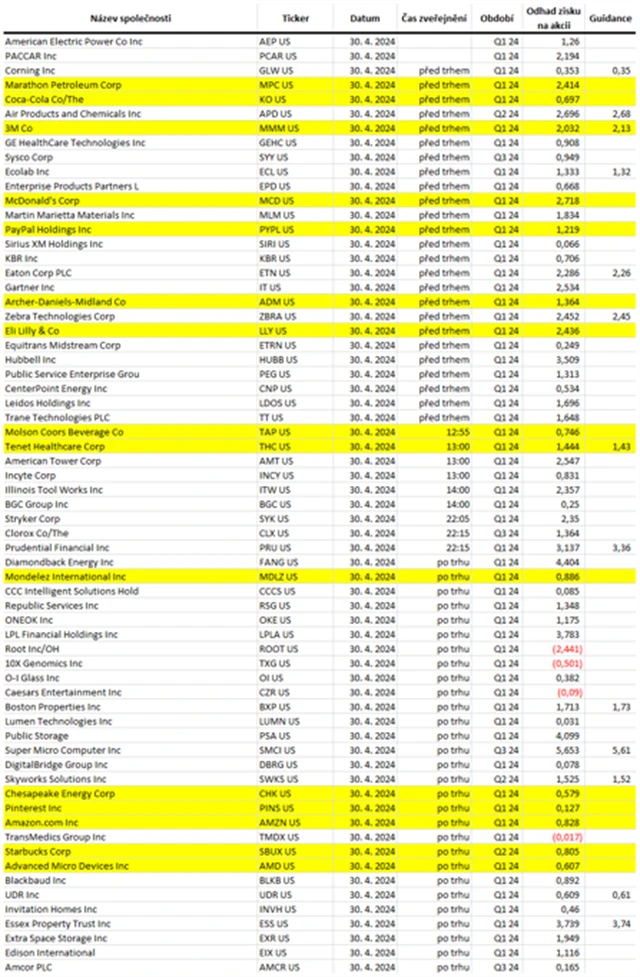
Task: Select the 3M Co company cell
Action: (19, 128)
